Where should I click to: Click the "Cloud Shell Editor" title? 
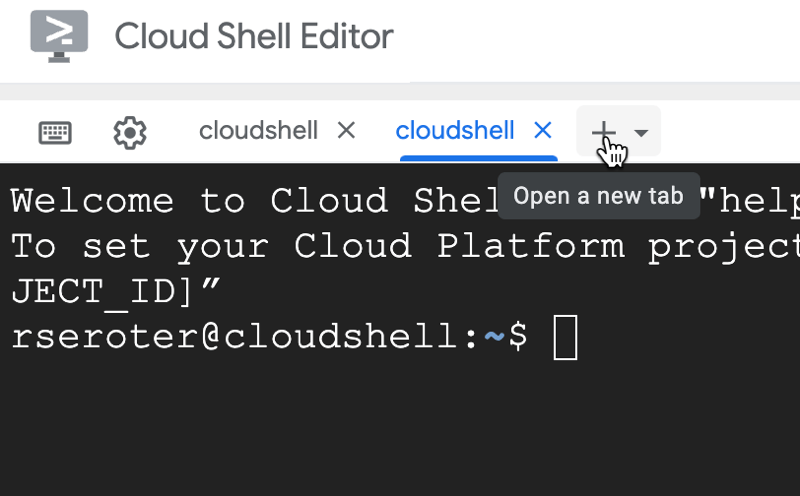(x=254, y=37)
